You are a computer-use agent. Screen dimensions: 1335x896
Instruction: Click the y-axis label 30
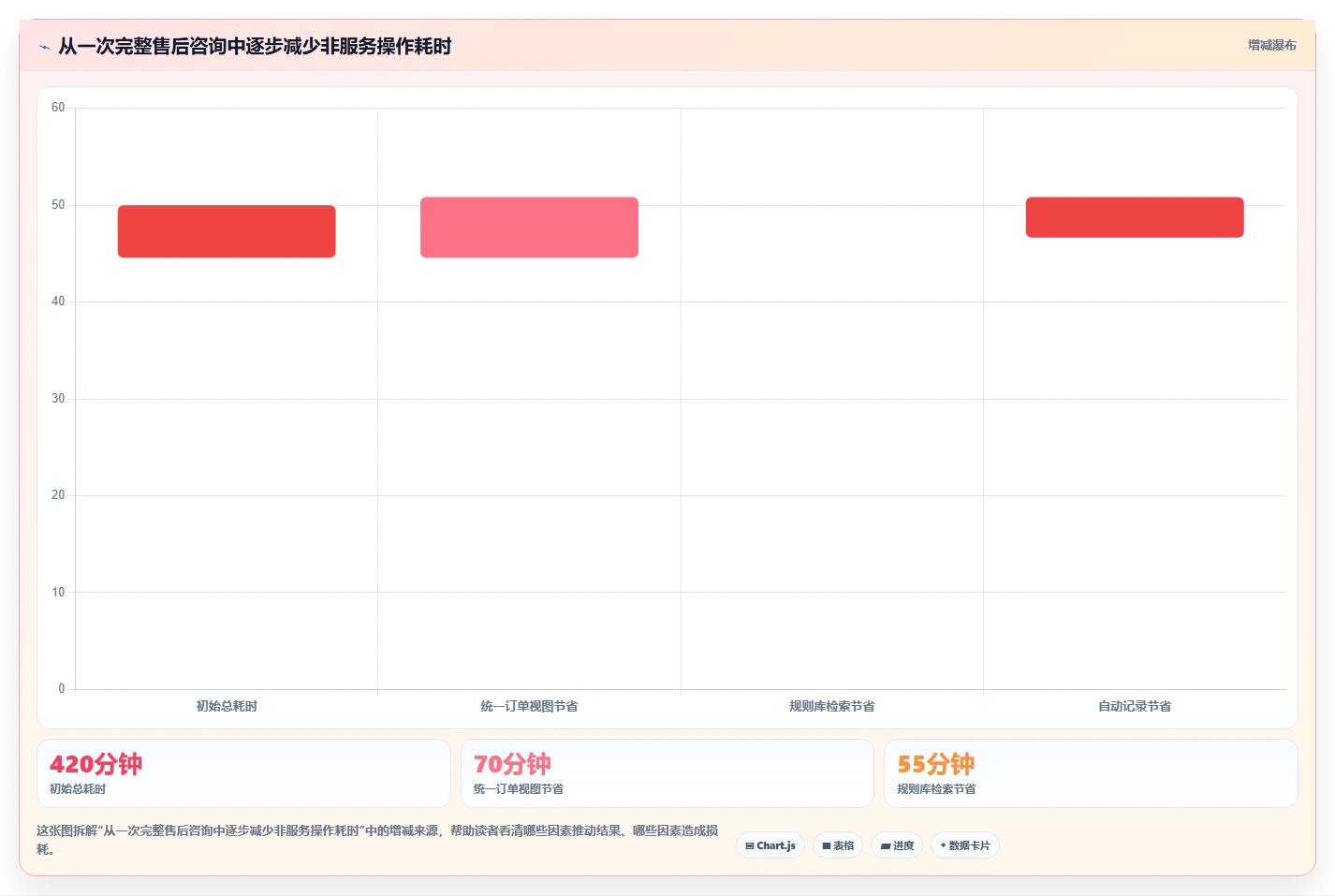tap(58, 399)
